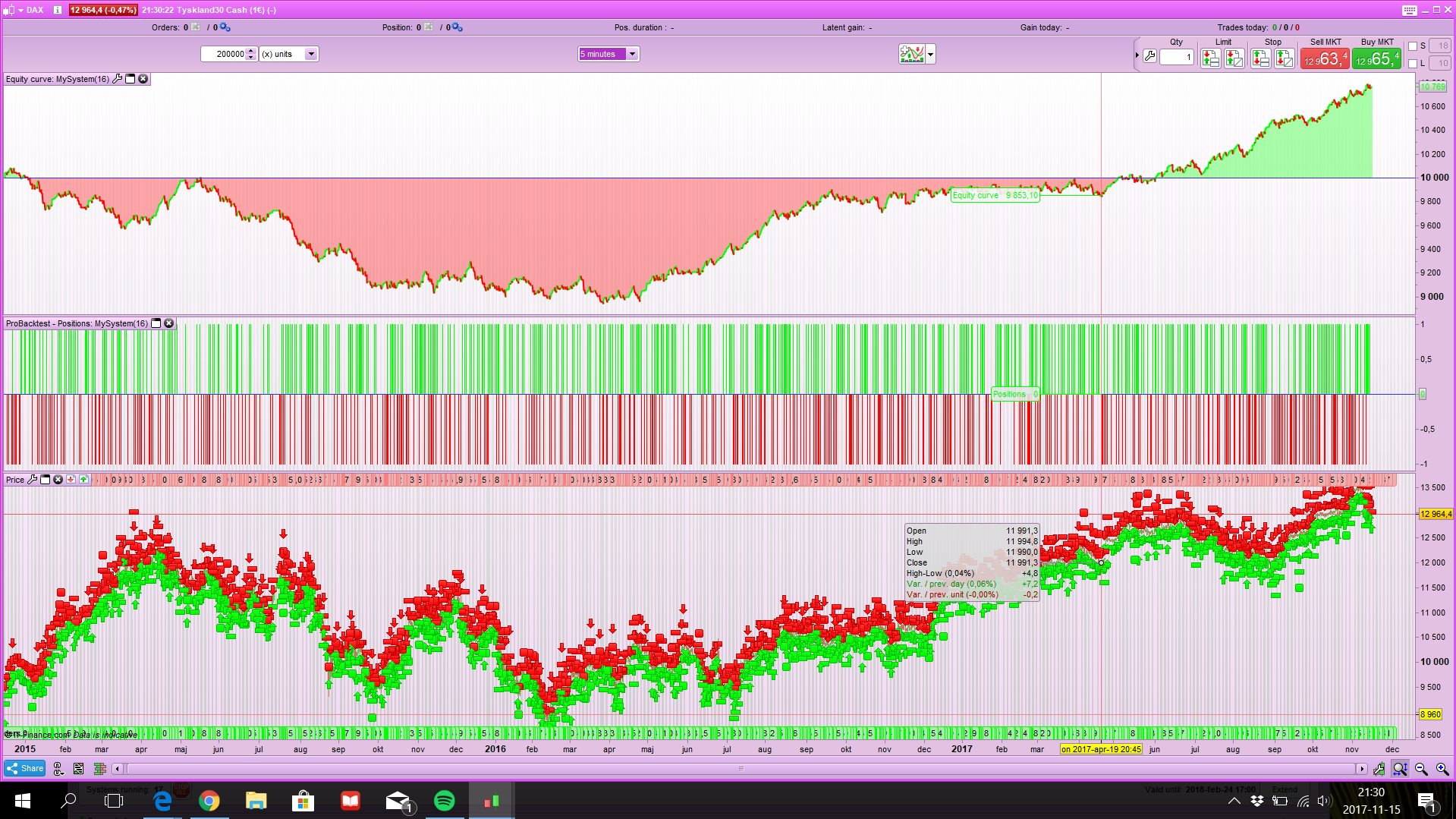Screen dimensions: 1456x819
Task: Click the third icon right of Share
Action: [x=99, y=769]
